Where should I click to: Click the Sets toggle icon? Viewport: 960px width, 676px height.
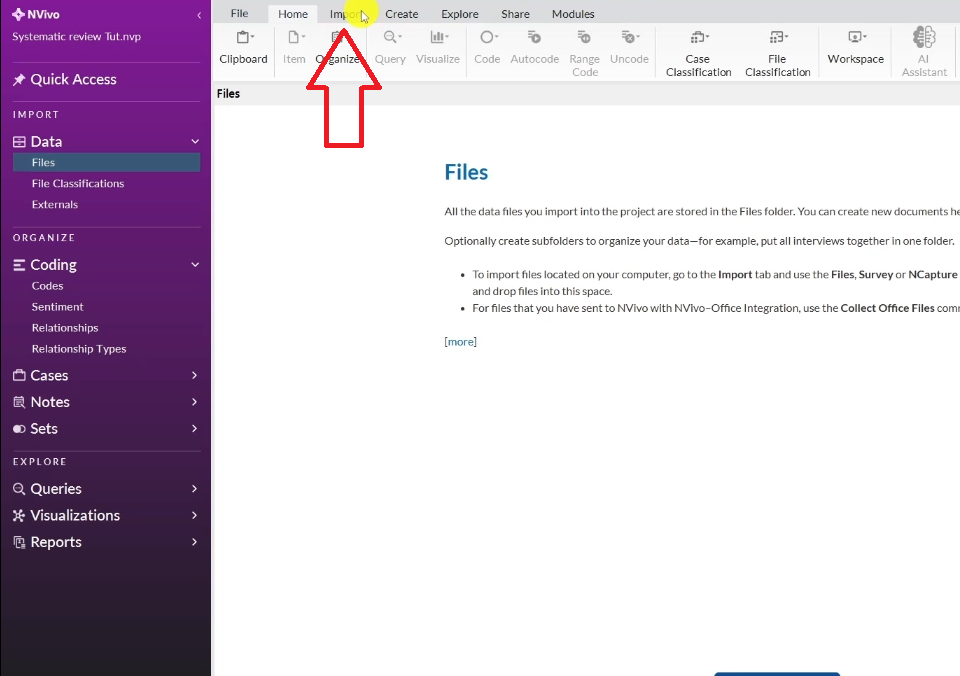[20, 429]
